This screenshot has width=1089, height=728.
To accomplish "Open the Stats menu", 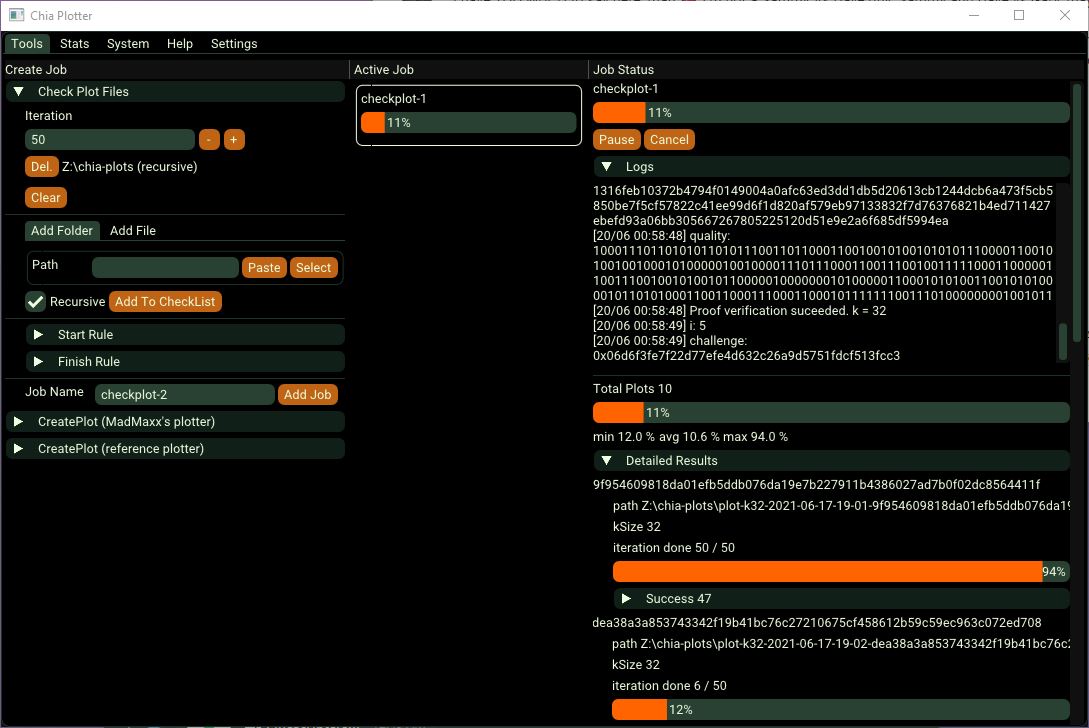I will coord(74,43).
